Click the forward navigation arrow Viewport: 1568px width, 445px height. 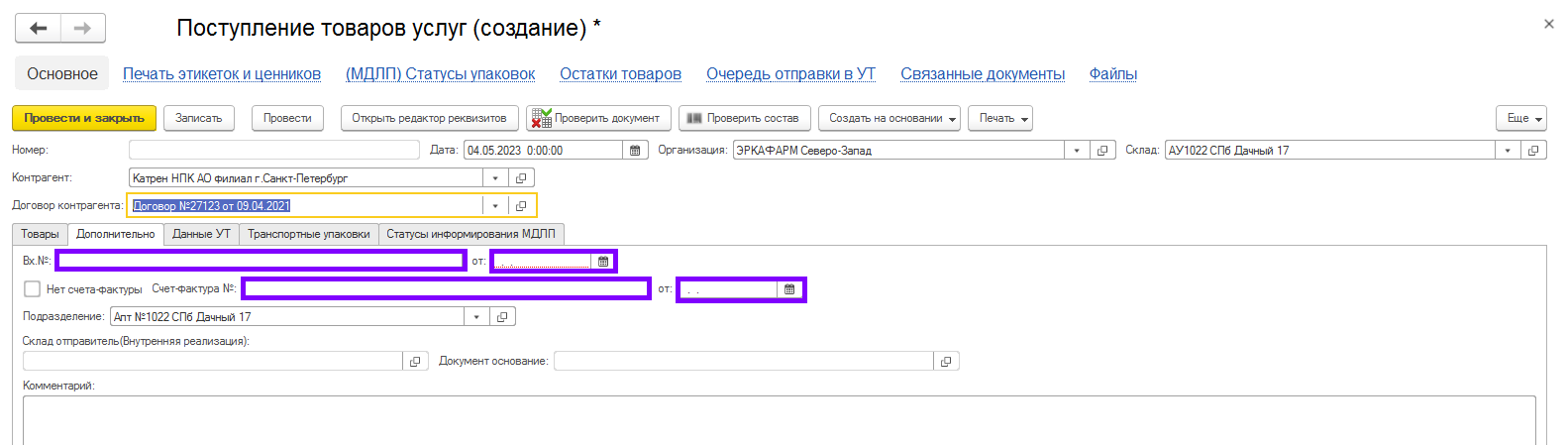[83, 29]
